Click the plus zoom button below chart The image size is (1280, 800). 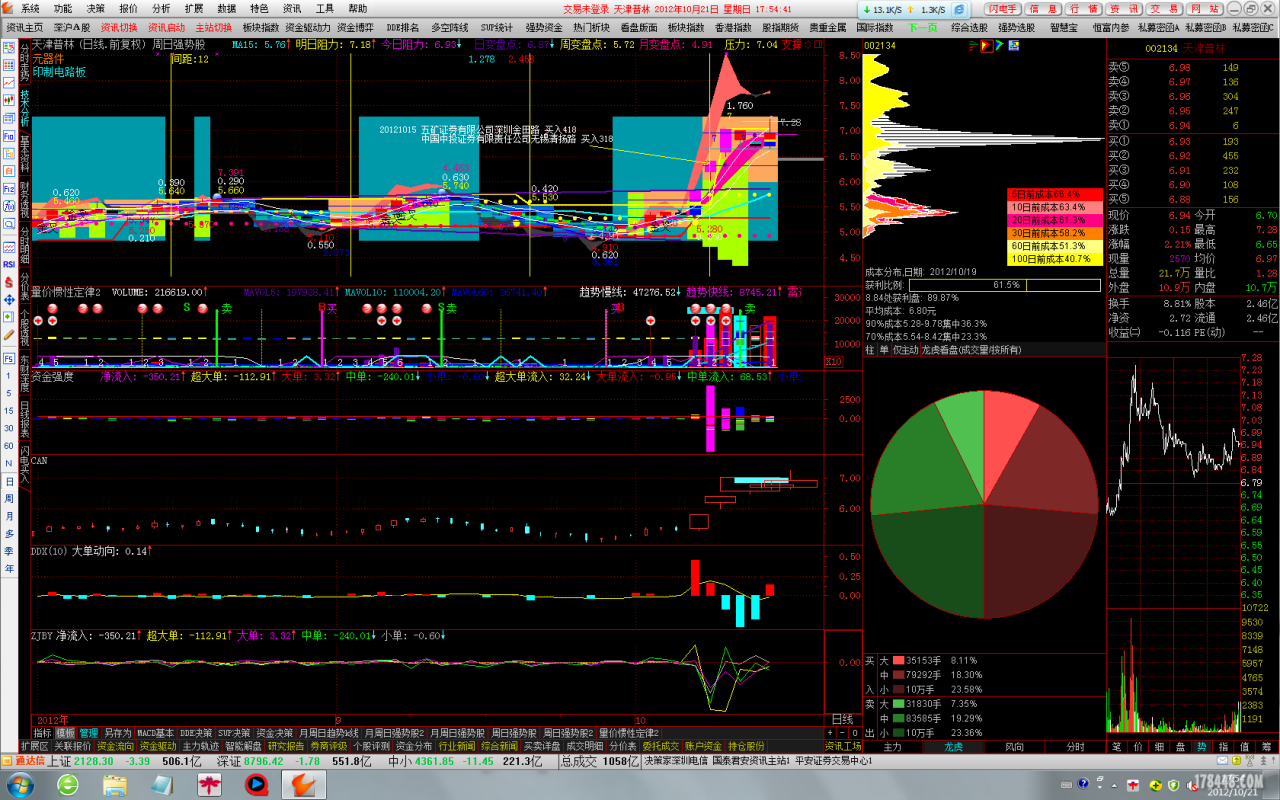click(829, 733)
